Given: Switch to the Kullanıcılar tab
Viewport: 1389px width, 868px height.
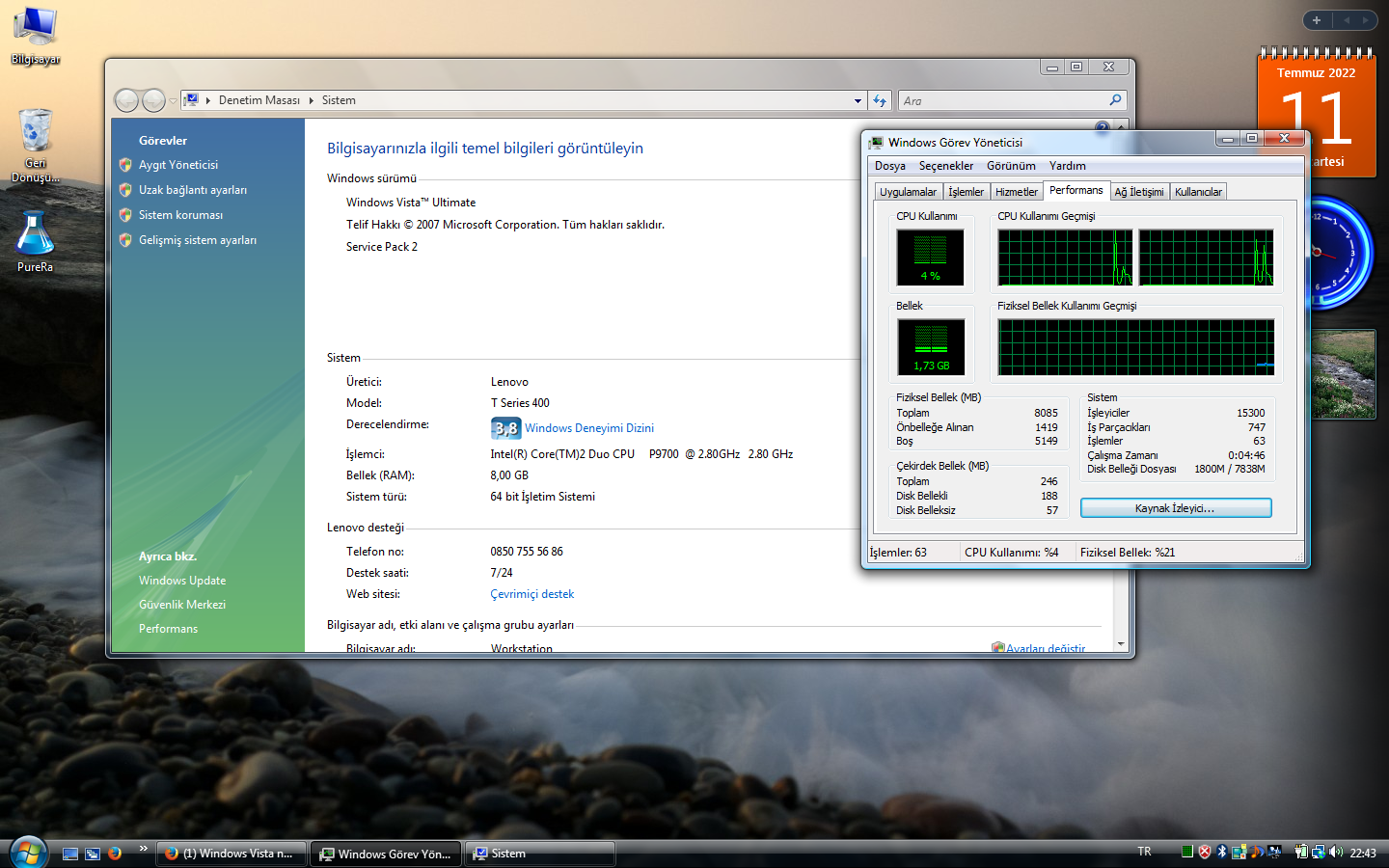Looking at the screenshot, I should (x=1198, y=192).
